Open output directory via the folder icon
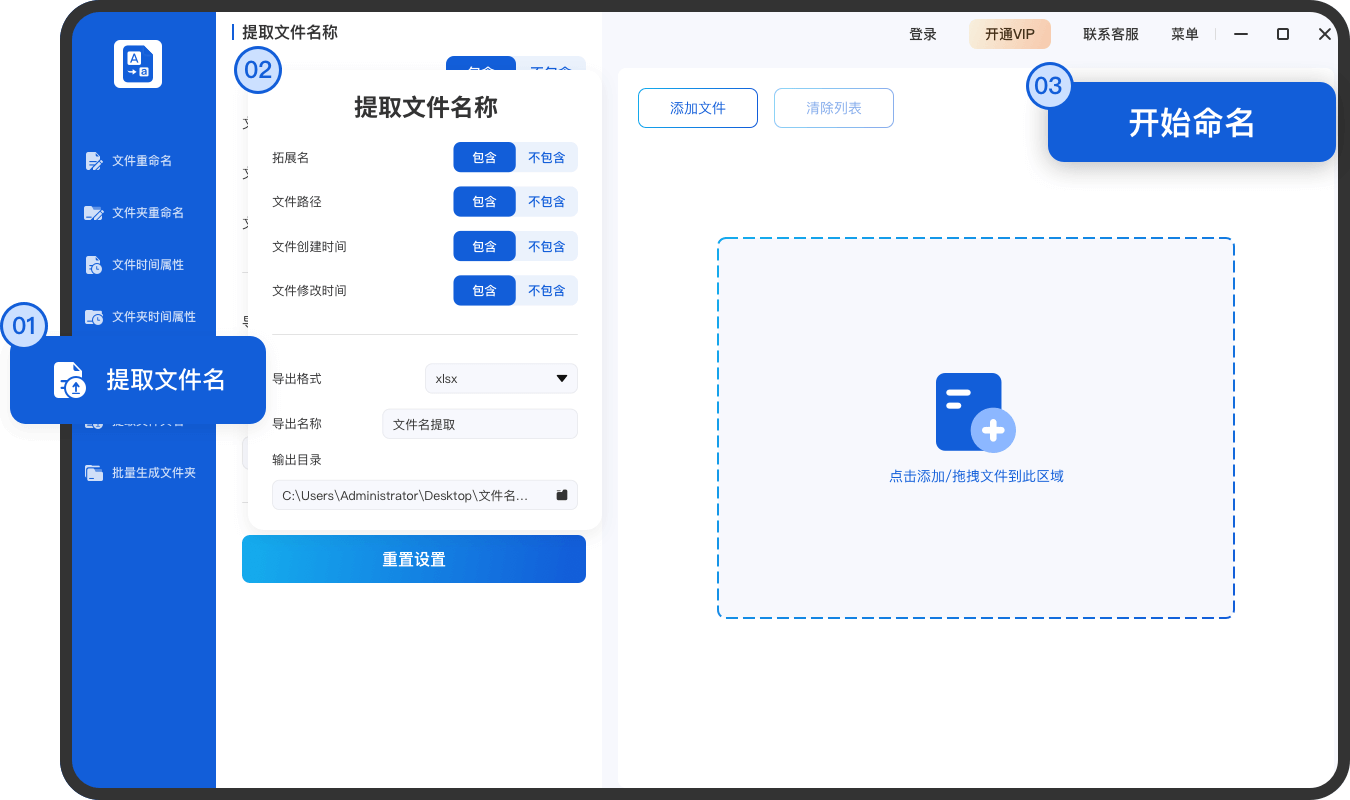 [562, 494]
